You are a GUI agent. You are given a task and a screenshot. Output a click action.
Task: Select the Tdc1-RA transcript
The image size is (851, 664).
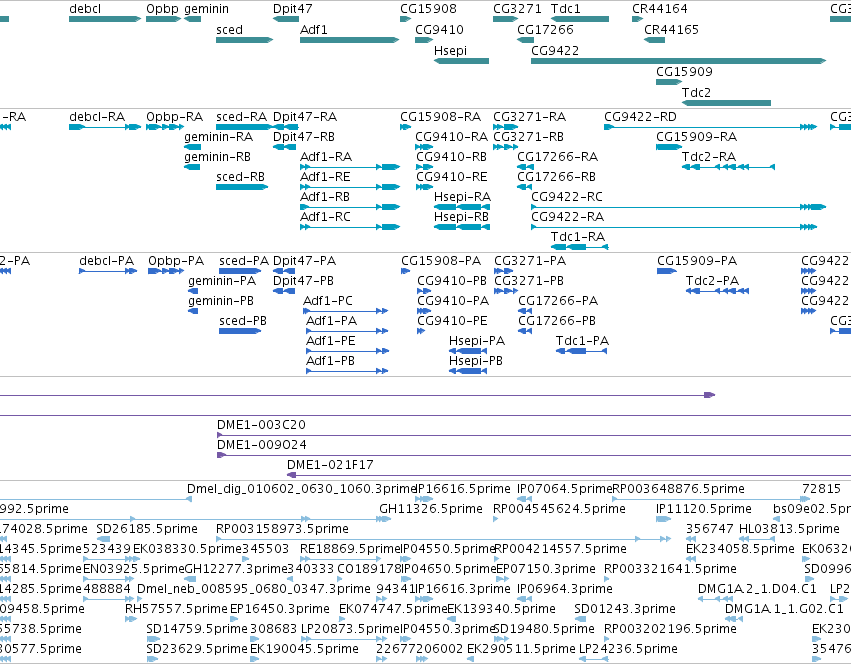(580, 247)
